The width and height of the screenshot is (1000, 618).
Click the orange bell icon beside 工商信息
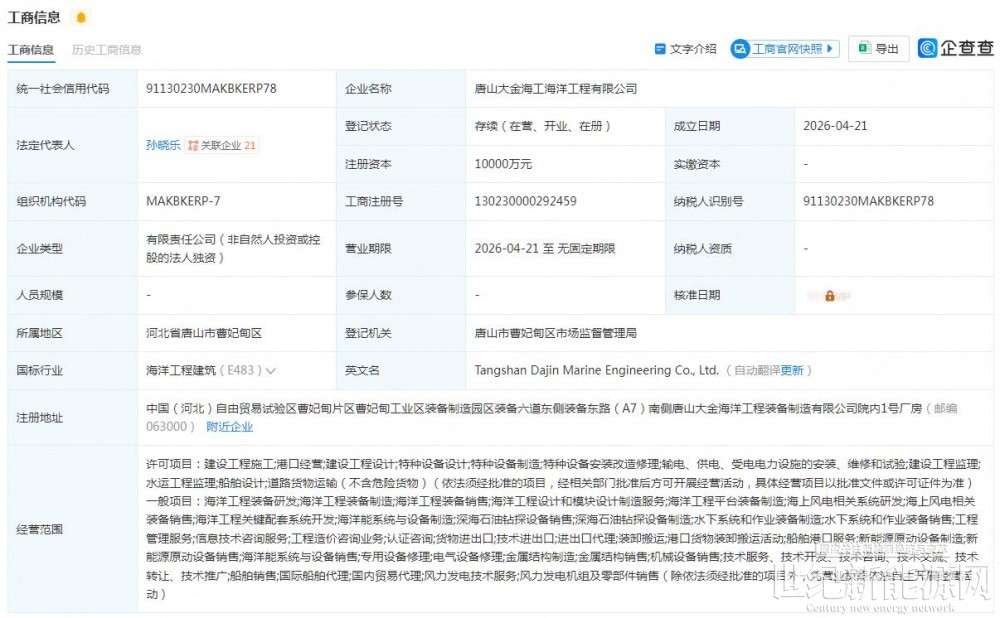(x=81, y=17)
